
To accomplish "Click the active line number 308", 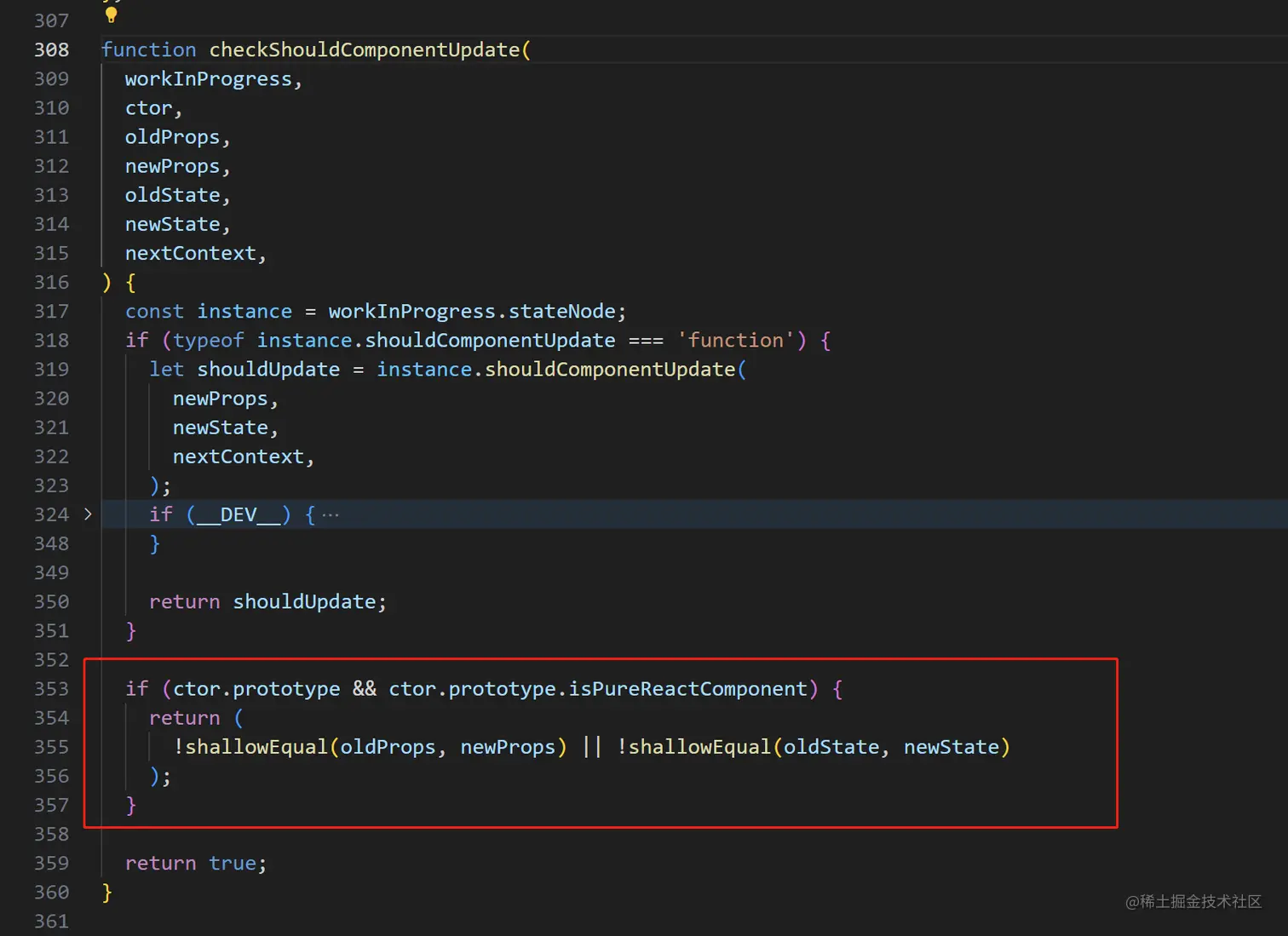I will (52, 49).
